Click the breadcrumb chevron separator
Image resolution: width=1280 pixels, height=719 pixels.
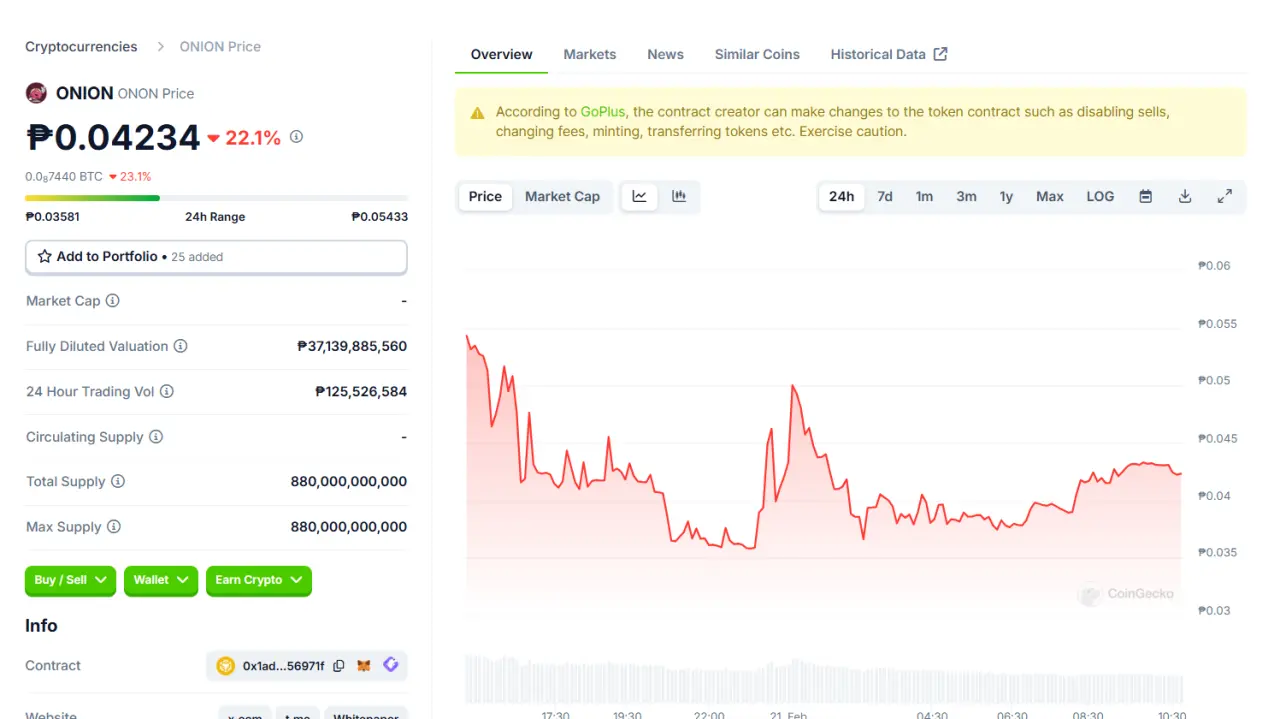(x=160, y=47)
